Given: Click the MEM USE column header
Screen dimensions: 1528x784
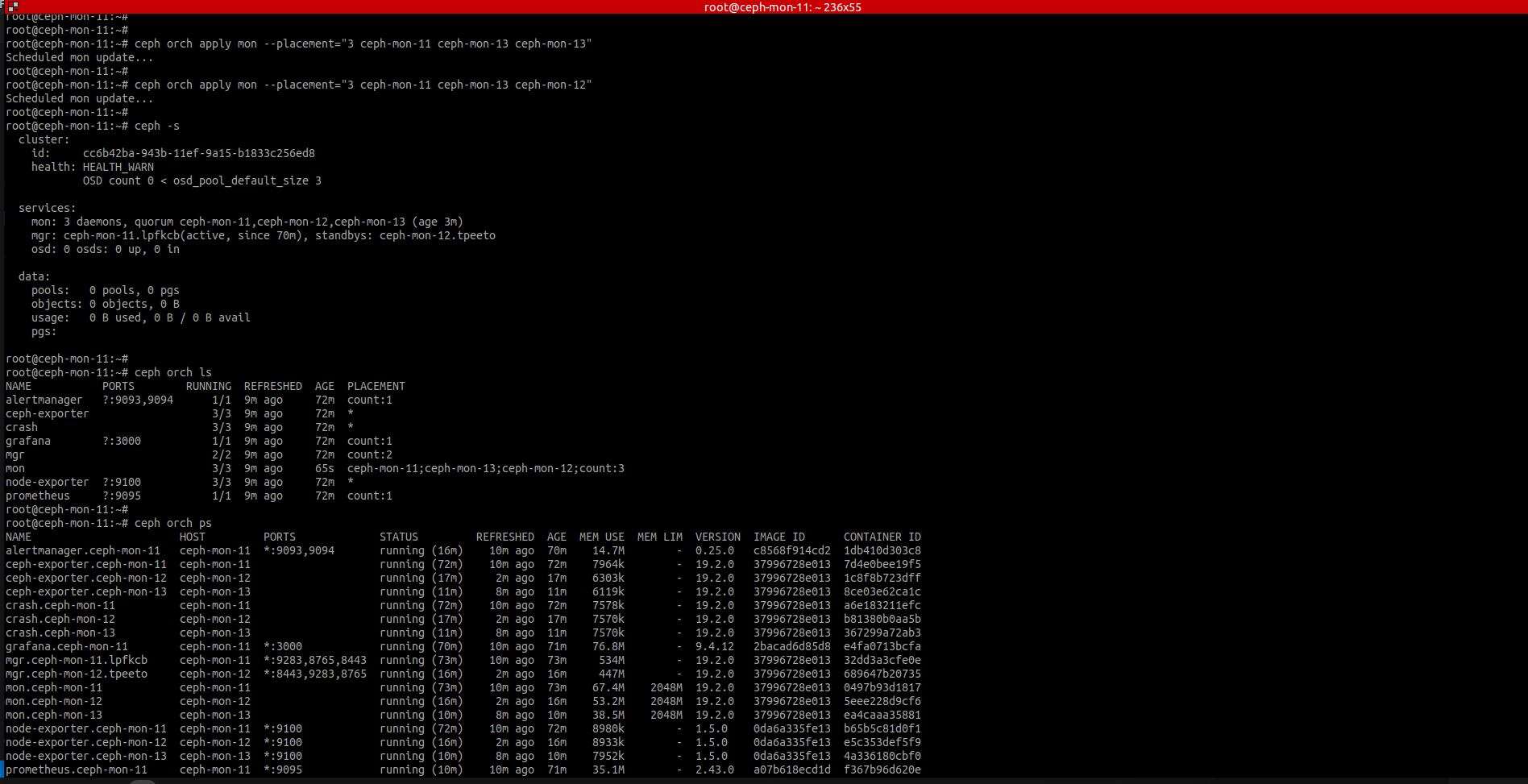Looking at the screenshot, I should 602,537.
